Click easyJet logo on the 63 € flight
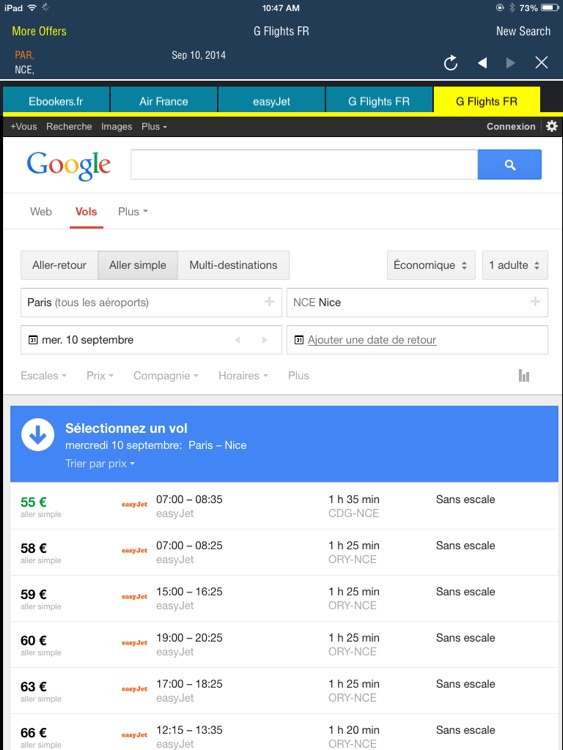The width and height of the screenshot is (563, 750). pos(134,689)
